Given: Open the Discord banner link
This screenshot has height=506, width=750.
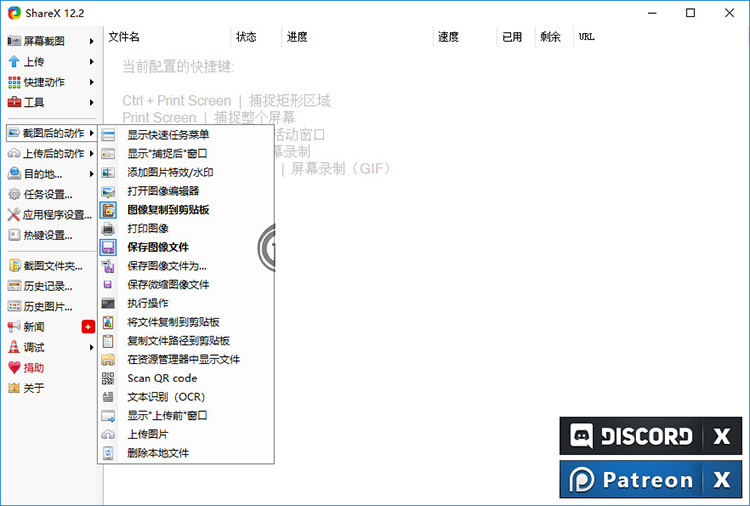Looking at the screenshot, I should pos(630,436).
